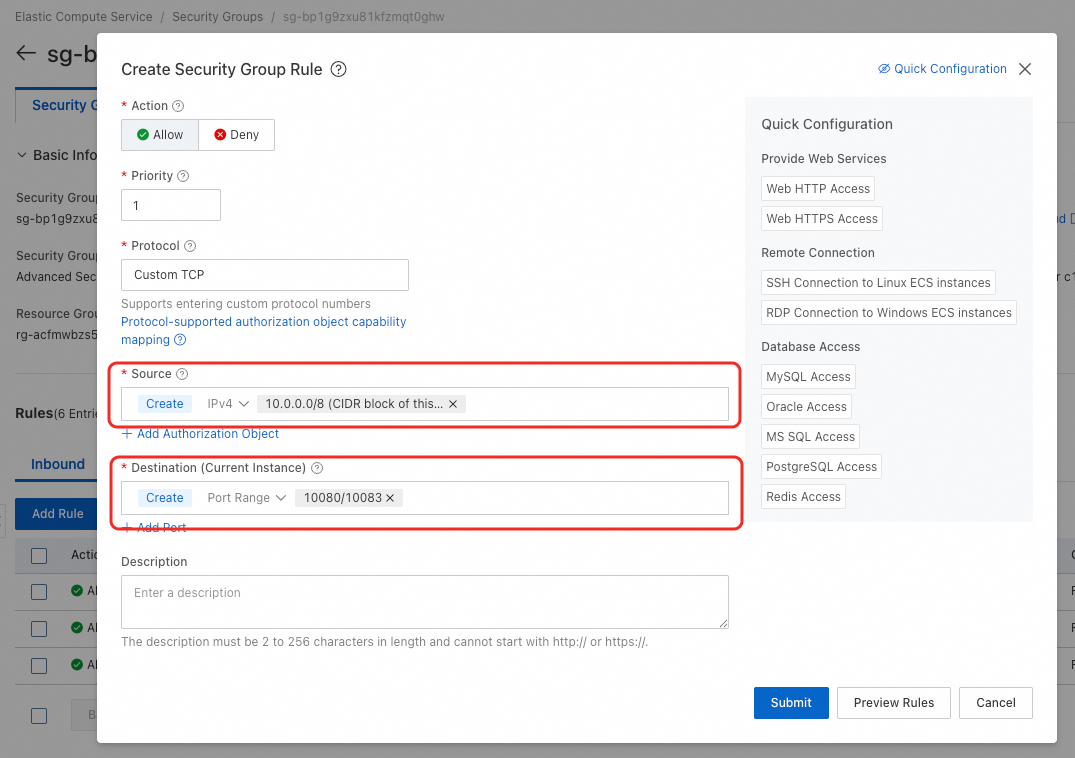Apply Web HTTP Access quick configuration
The height and width of the screenshot is (758, 1075).
818,188
